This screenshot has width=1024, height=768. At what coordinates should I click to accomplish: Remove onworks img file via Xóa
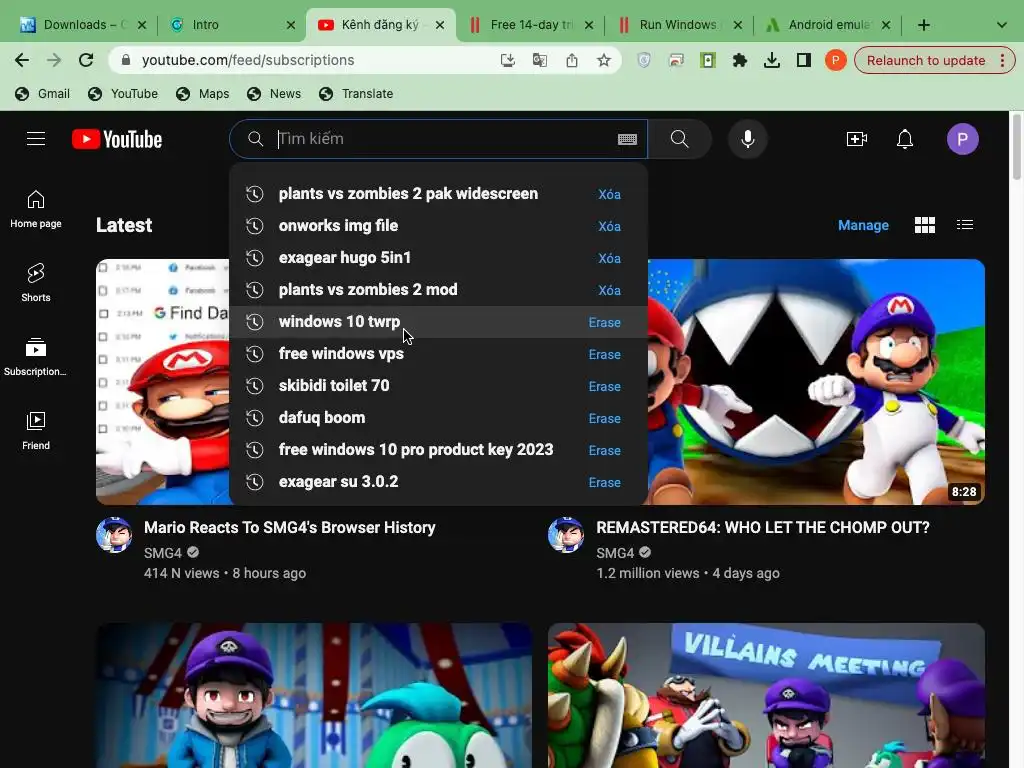(609, 227)
